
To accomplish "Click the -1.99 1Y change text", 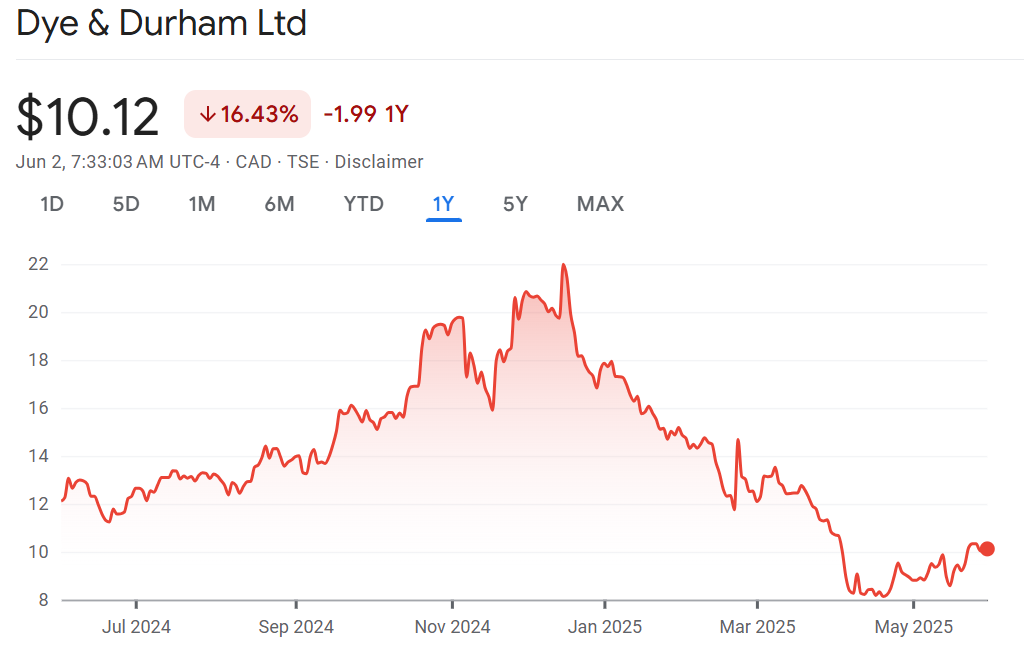I will tap(366, 115).
